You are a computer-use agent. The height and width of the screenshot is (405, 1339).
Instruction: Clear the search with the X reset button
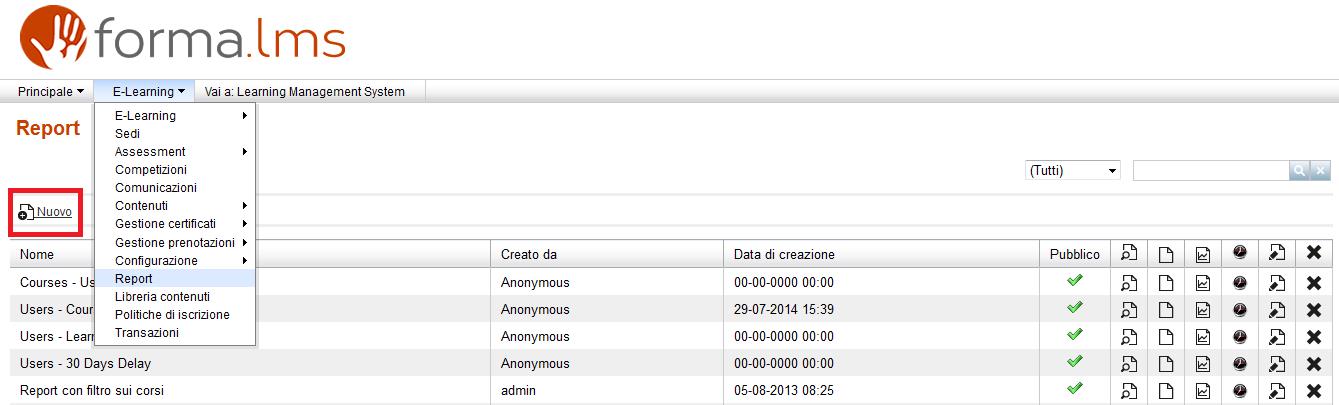[1321, 171]
